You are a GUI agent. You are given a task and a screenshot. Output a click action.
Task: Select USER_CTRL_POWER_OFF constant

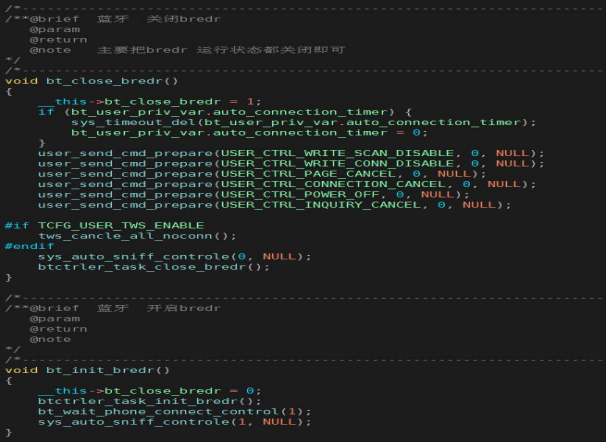tap(300, 195)
